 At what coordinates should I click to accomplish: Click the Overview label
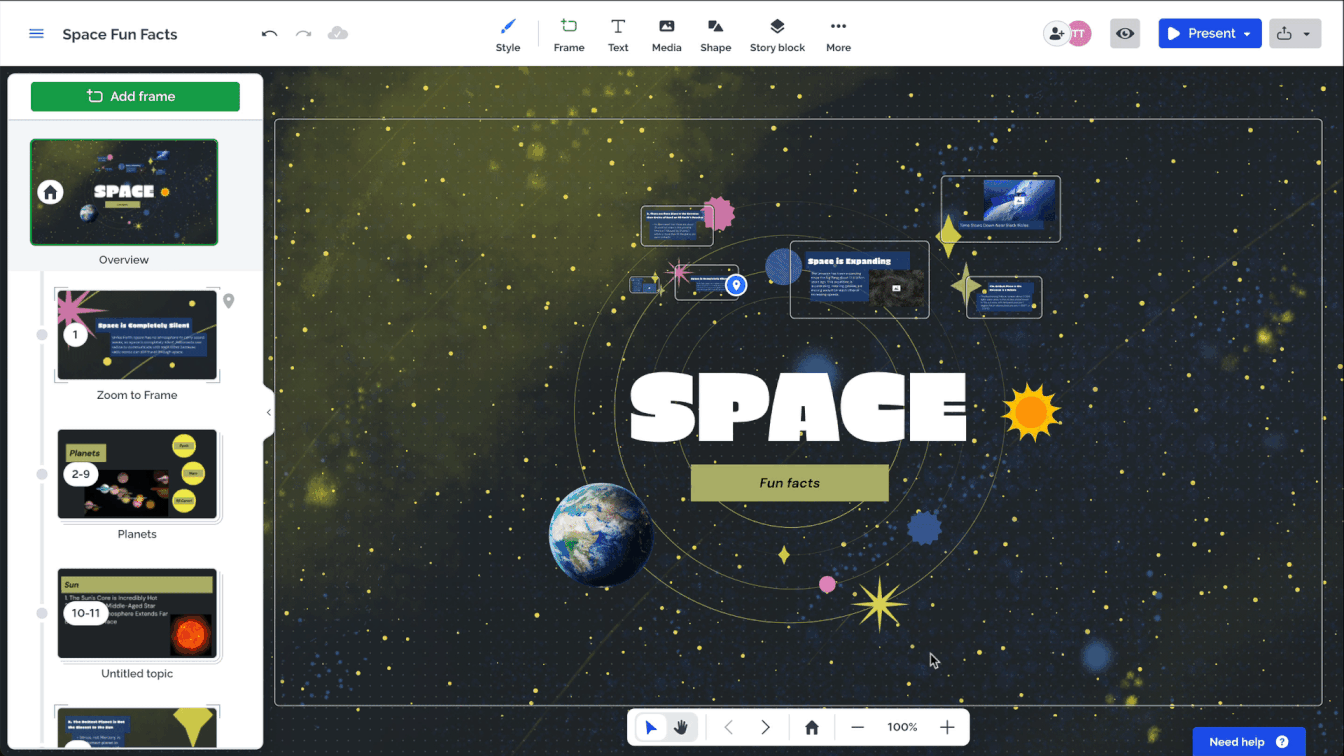click(124, 260)
